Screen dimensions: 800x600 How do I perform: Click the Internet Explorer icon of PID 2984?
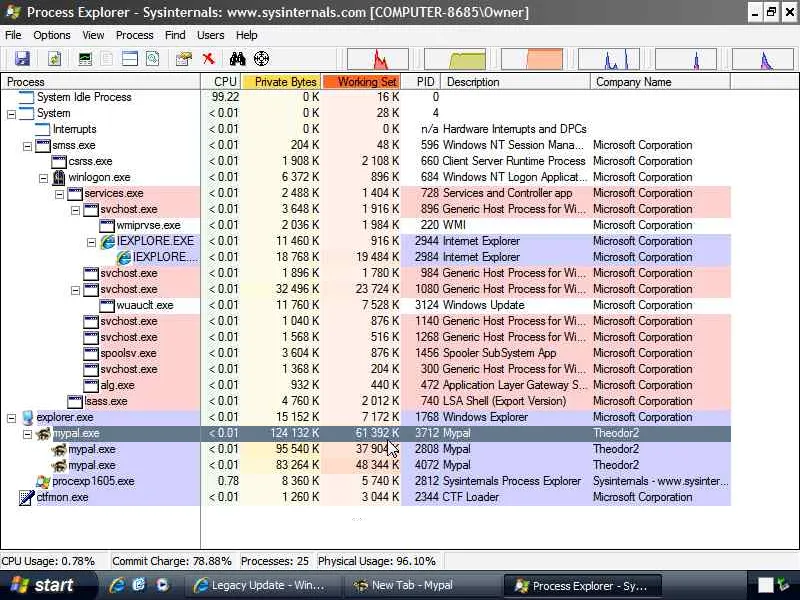(123, 257)
